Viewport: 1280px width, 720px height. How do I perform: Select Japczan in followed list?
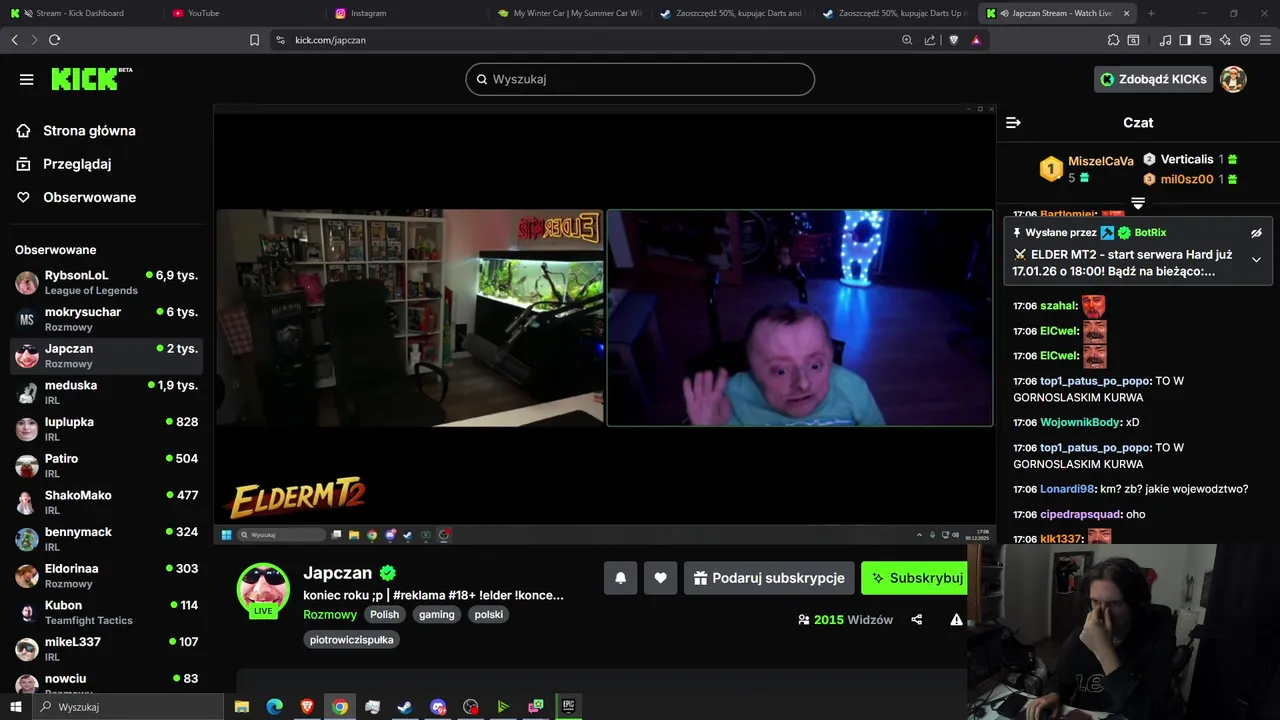(x=106, y=356)
